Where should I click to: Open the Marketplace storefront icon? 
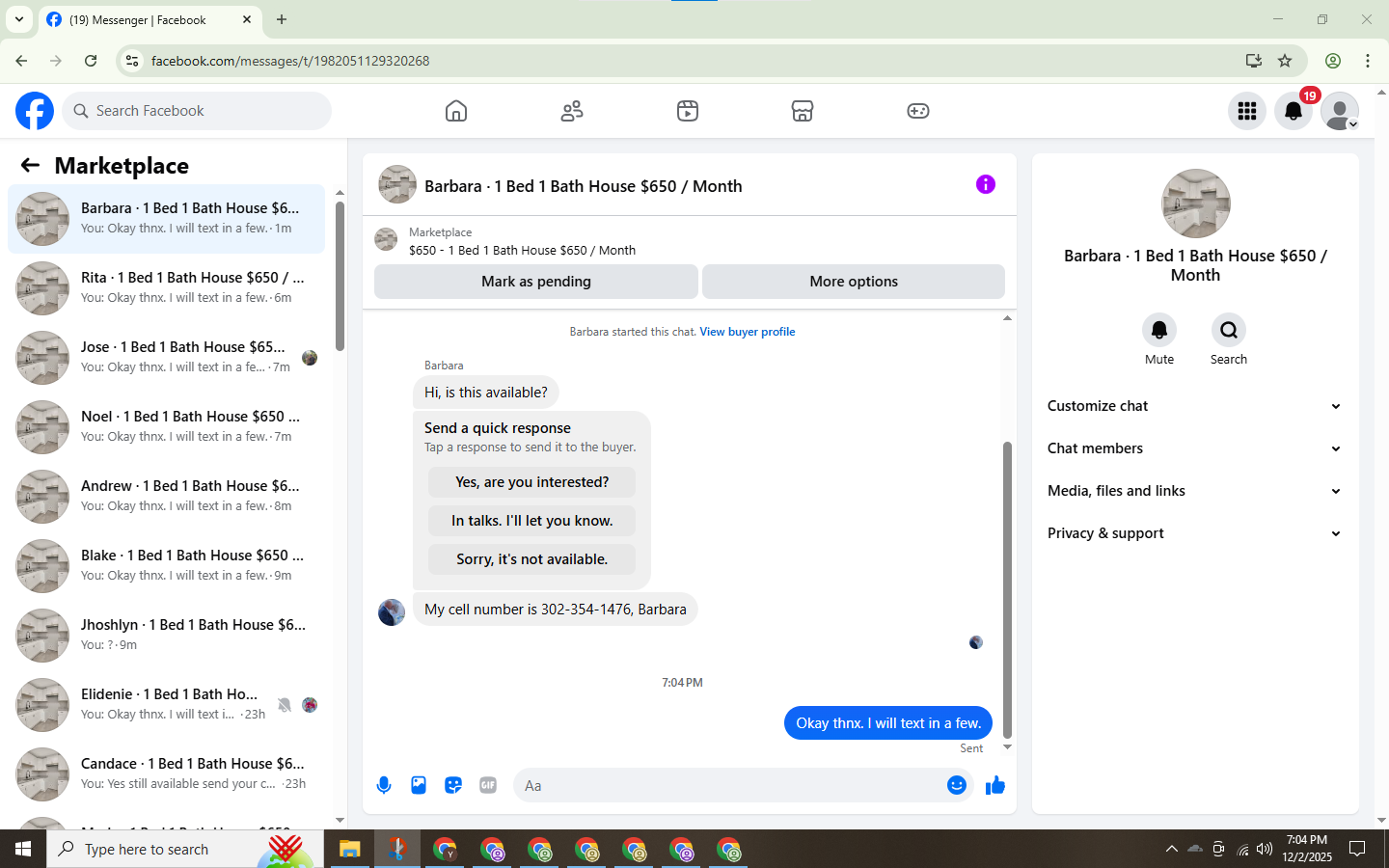point(803,111)
